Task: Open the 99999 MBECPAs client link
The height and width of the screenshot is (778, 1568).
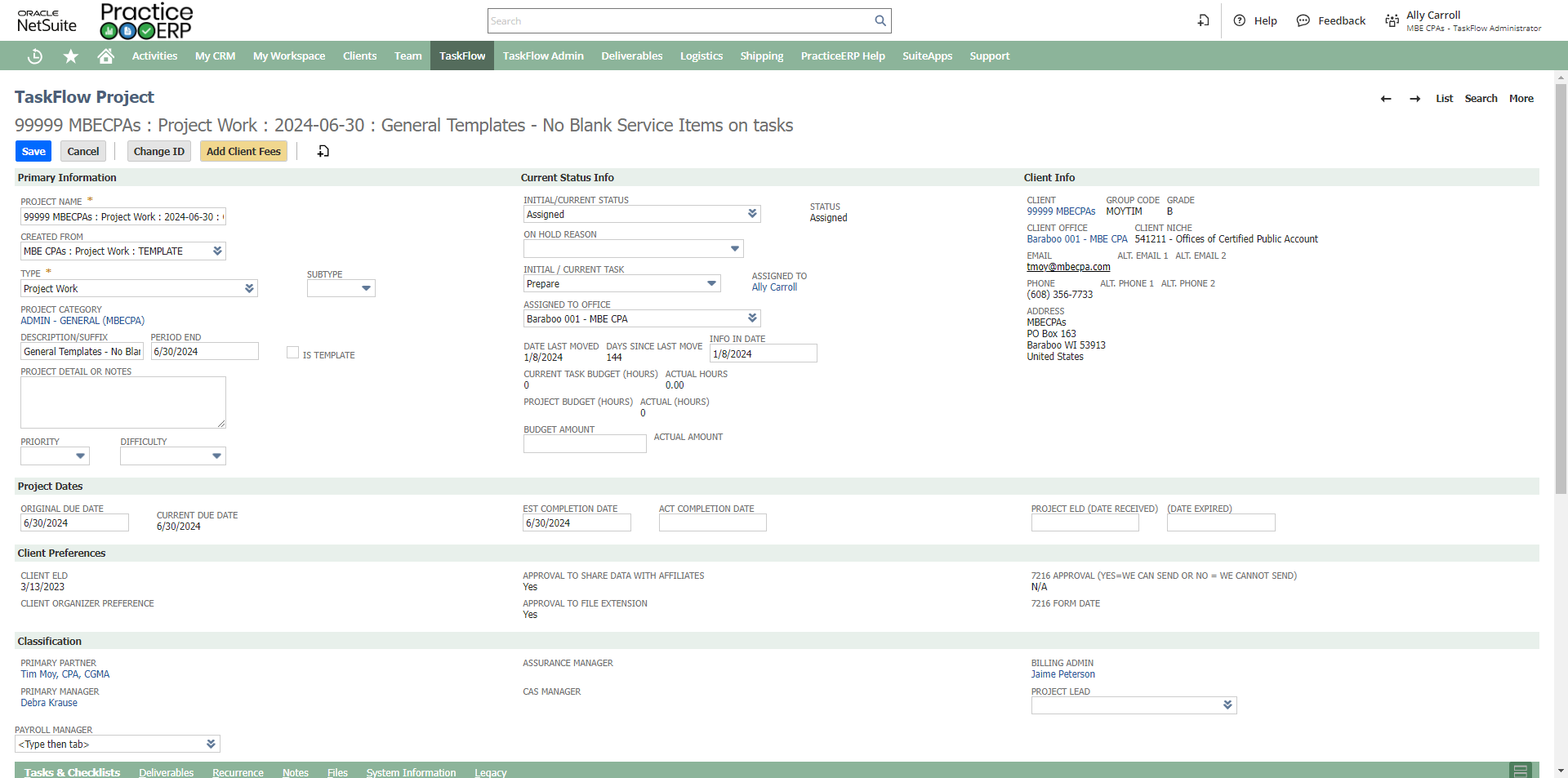Action: (x=1061, y=211)
